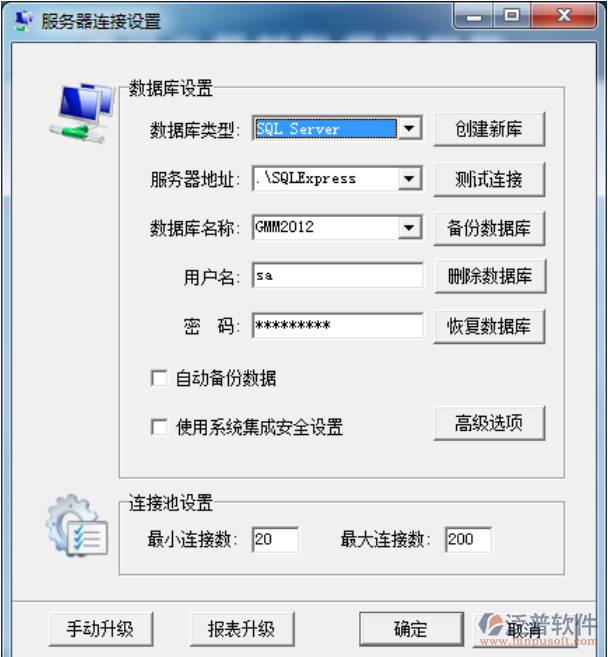Open the 数据库类型 dropdown arrow
The height and width of the screenshot is (657, 608).
point(409,129)
